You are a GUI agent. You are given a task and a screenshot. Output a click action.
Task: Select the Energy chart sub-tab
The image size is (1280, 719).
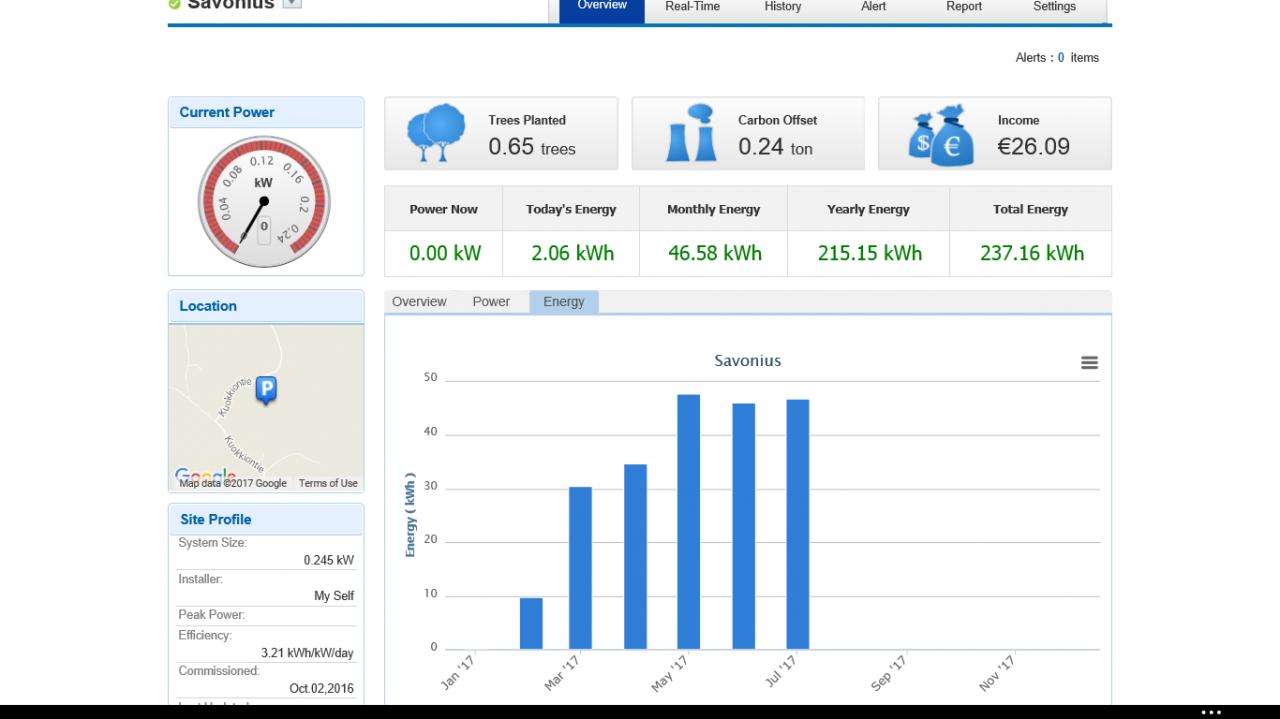(564, 302)
